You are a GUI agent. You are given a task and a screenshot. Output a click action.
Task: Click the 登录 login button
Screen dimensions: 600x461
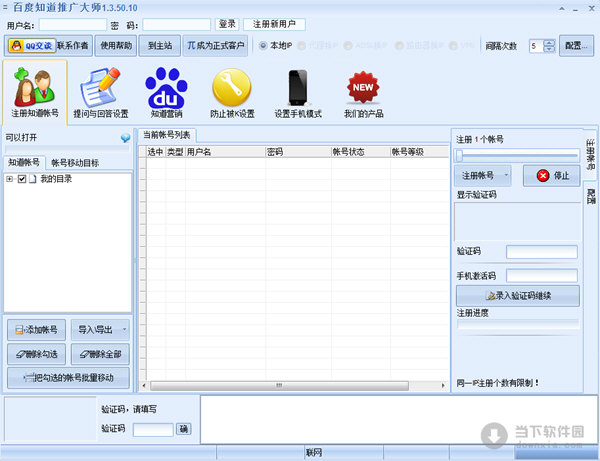click(227, 24)
